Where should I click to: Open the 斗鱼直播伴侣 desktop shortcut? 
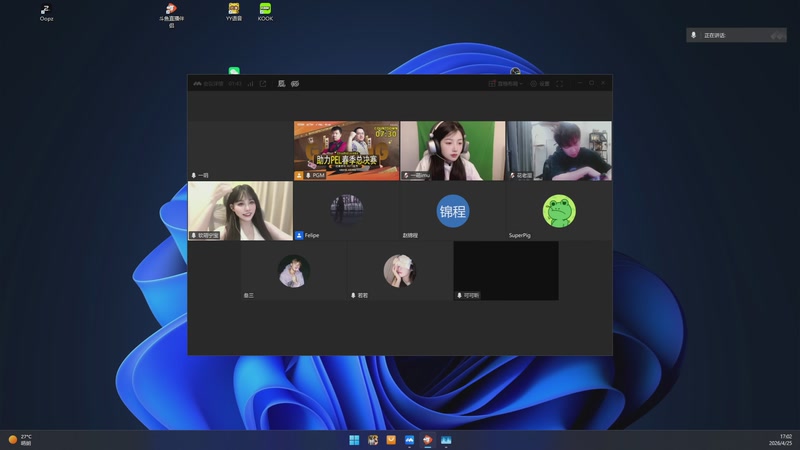point(171,15)
